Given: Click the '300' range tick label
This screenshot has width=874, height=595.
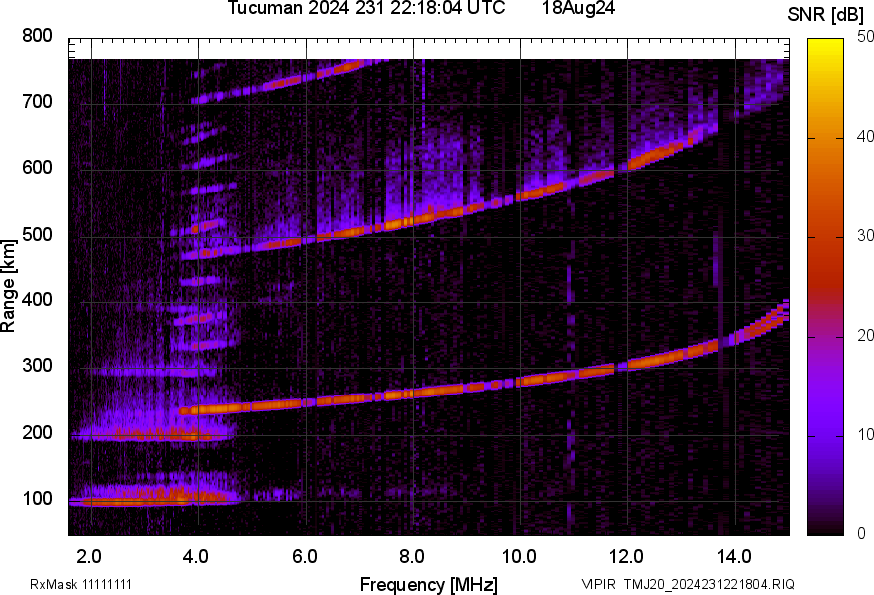Looking at the screenshot, I should (37, 366).
